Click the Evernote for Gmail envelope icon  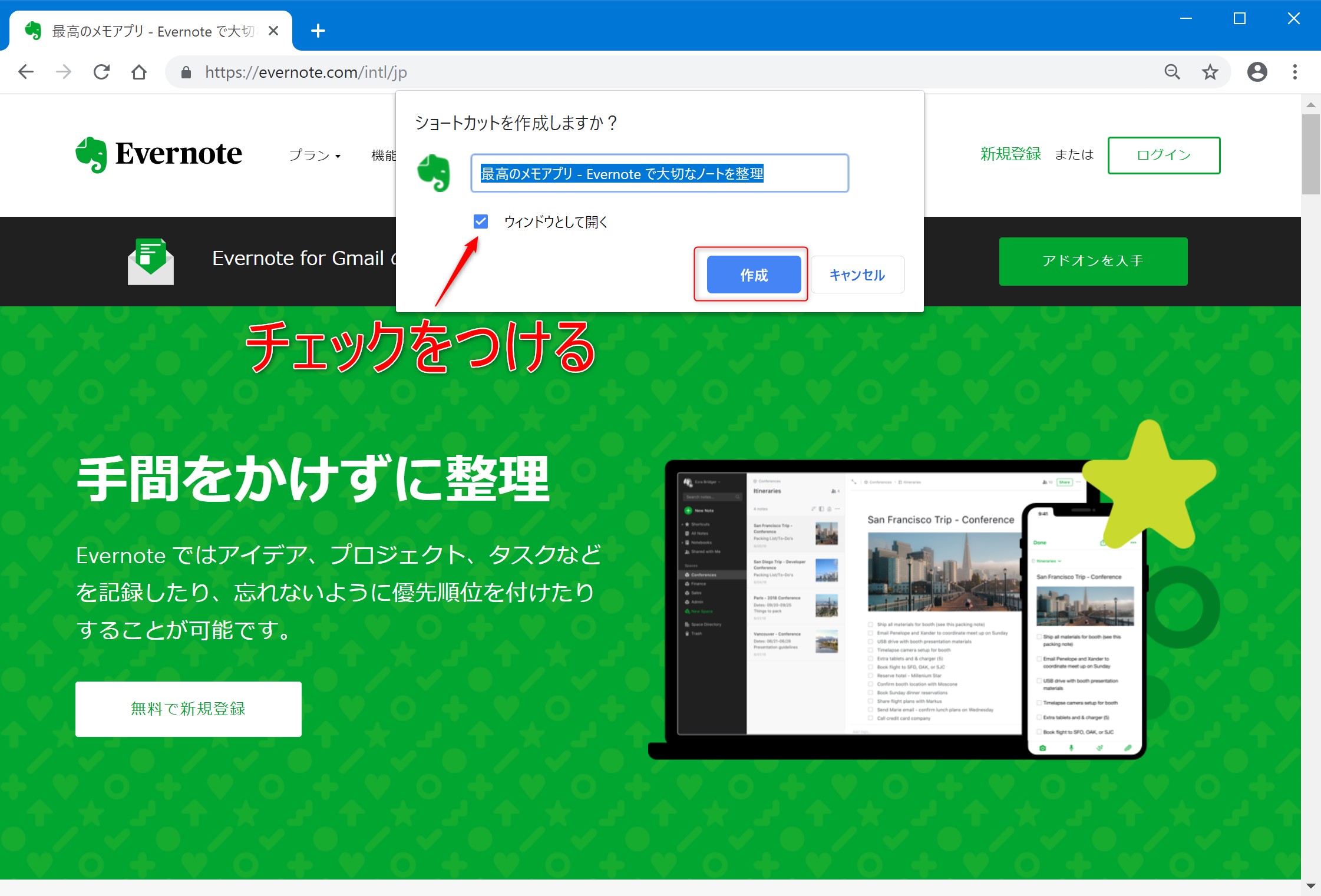(151, 262)
